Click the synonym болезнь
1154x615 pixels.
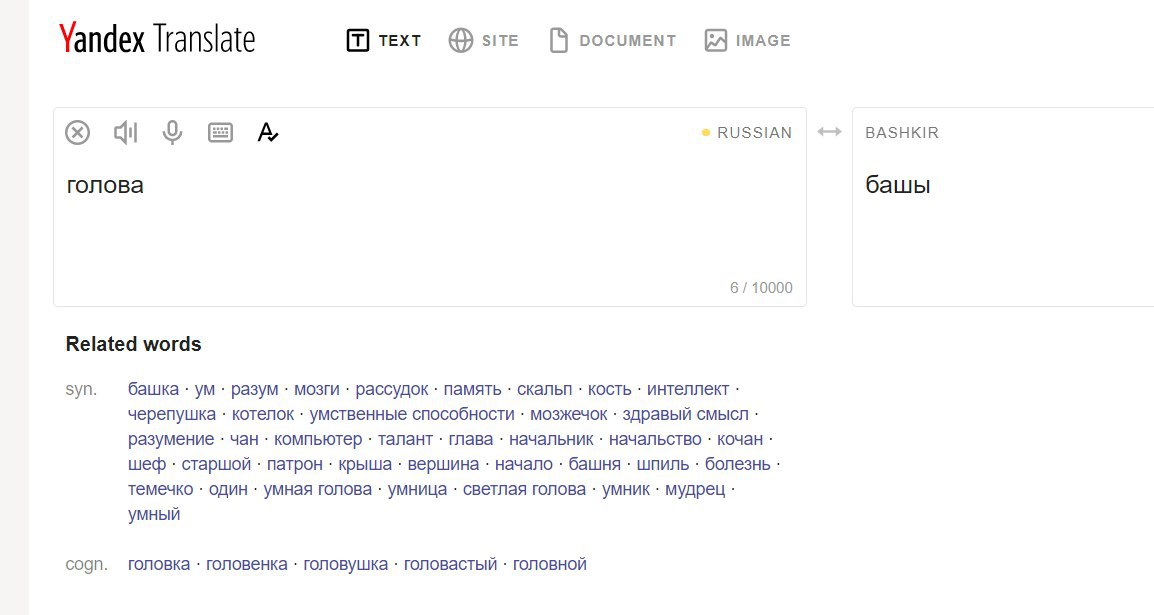[x=737, y=464]
